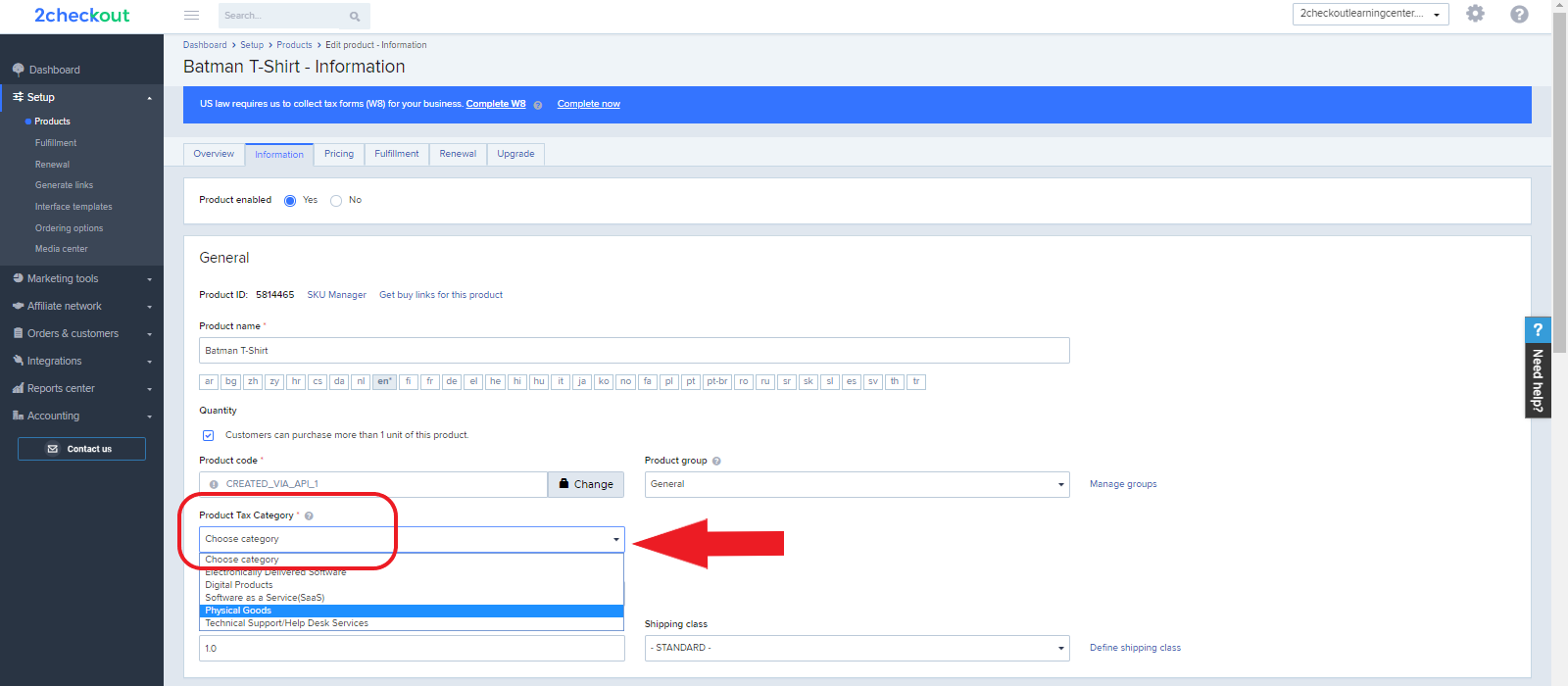
Task: Select the 'pt-br' language toggle
Action: tap(717, 382)
